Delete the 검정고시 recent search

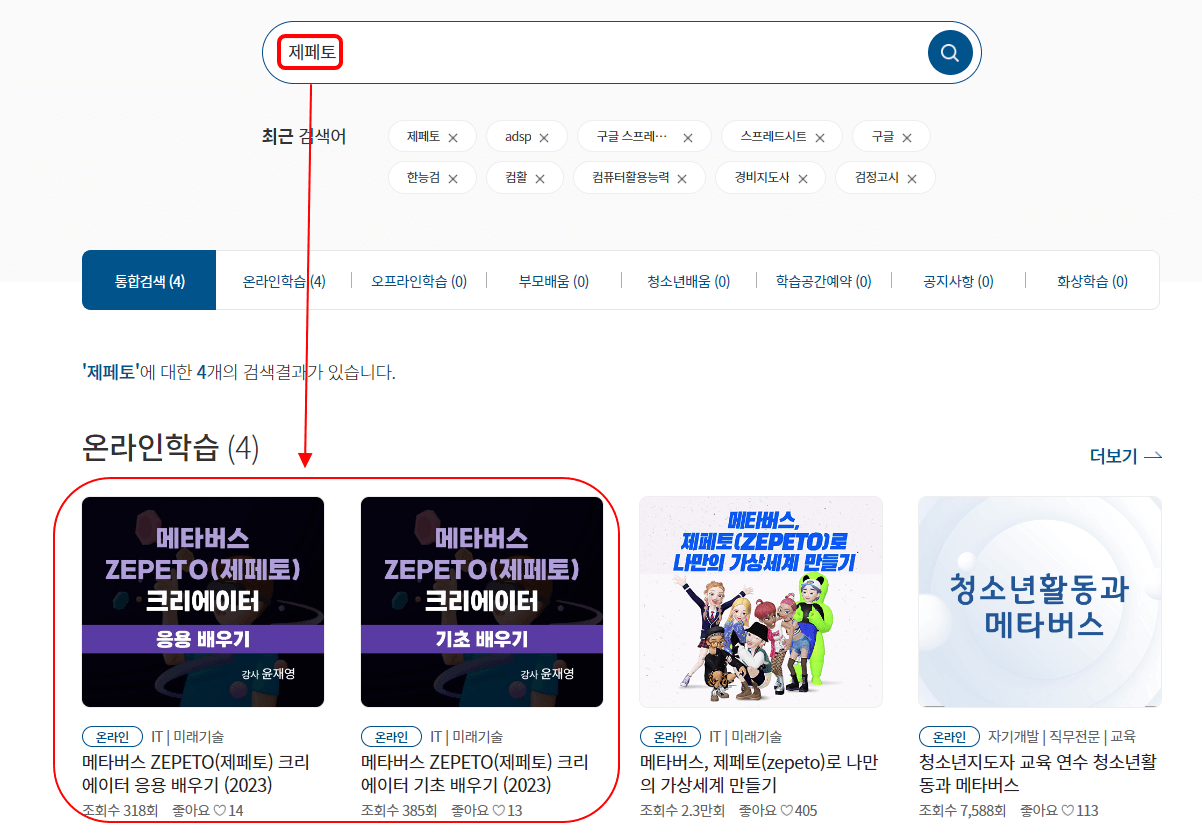coord(912,179)
